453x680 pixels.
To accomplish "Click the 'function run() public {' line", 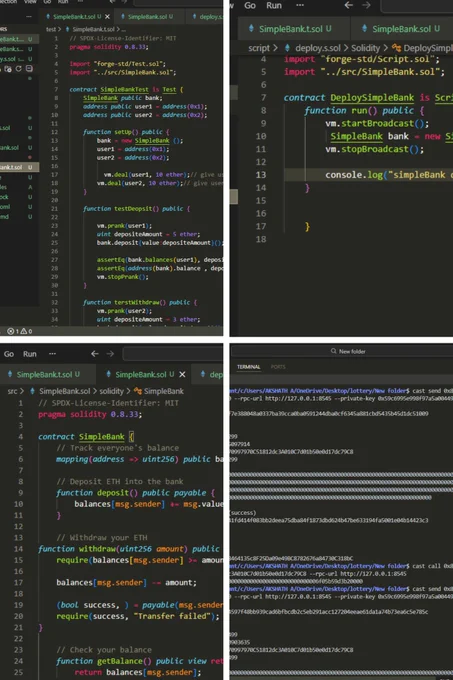I will point(364,111).
